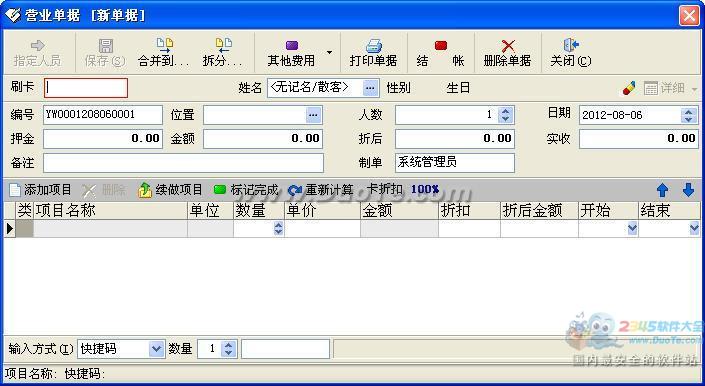Open the 开始 cell dropdown arrow
Image resolution: width=705 pixels, height=386 pixels.
(x=632, y=229)
